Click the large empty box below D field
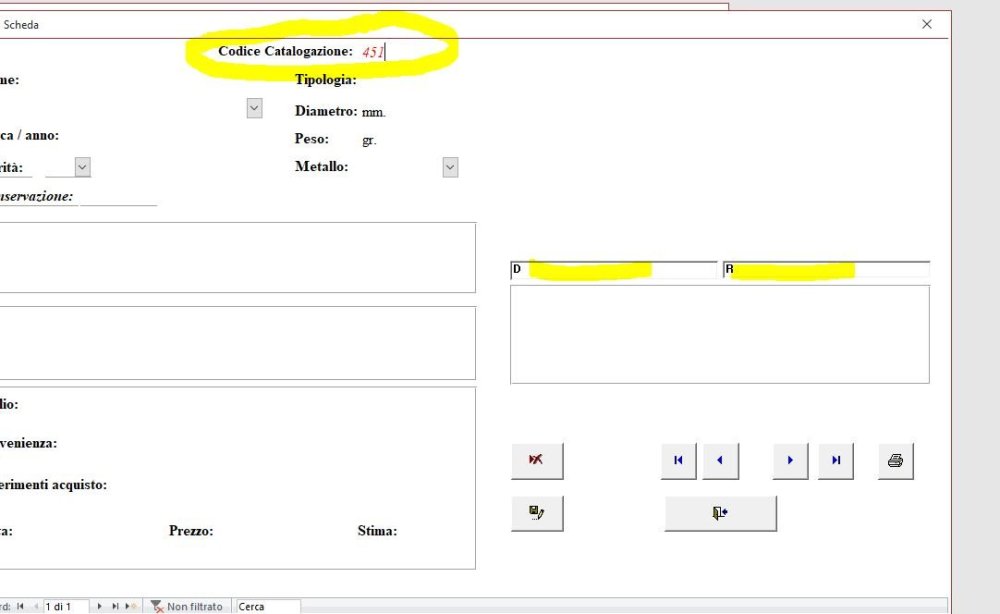The image size is (1000, 614). click(719, 334)
